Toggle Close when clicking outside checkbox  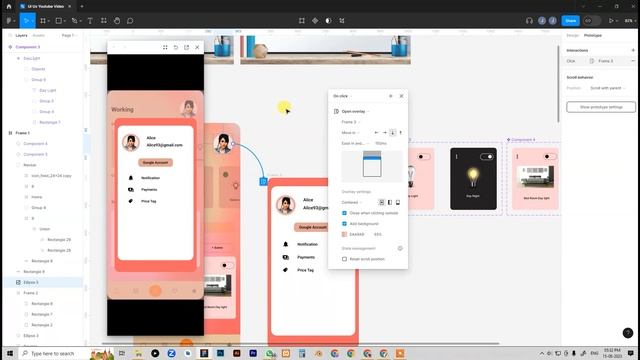[344, 213]
